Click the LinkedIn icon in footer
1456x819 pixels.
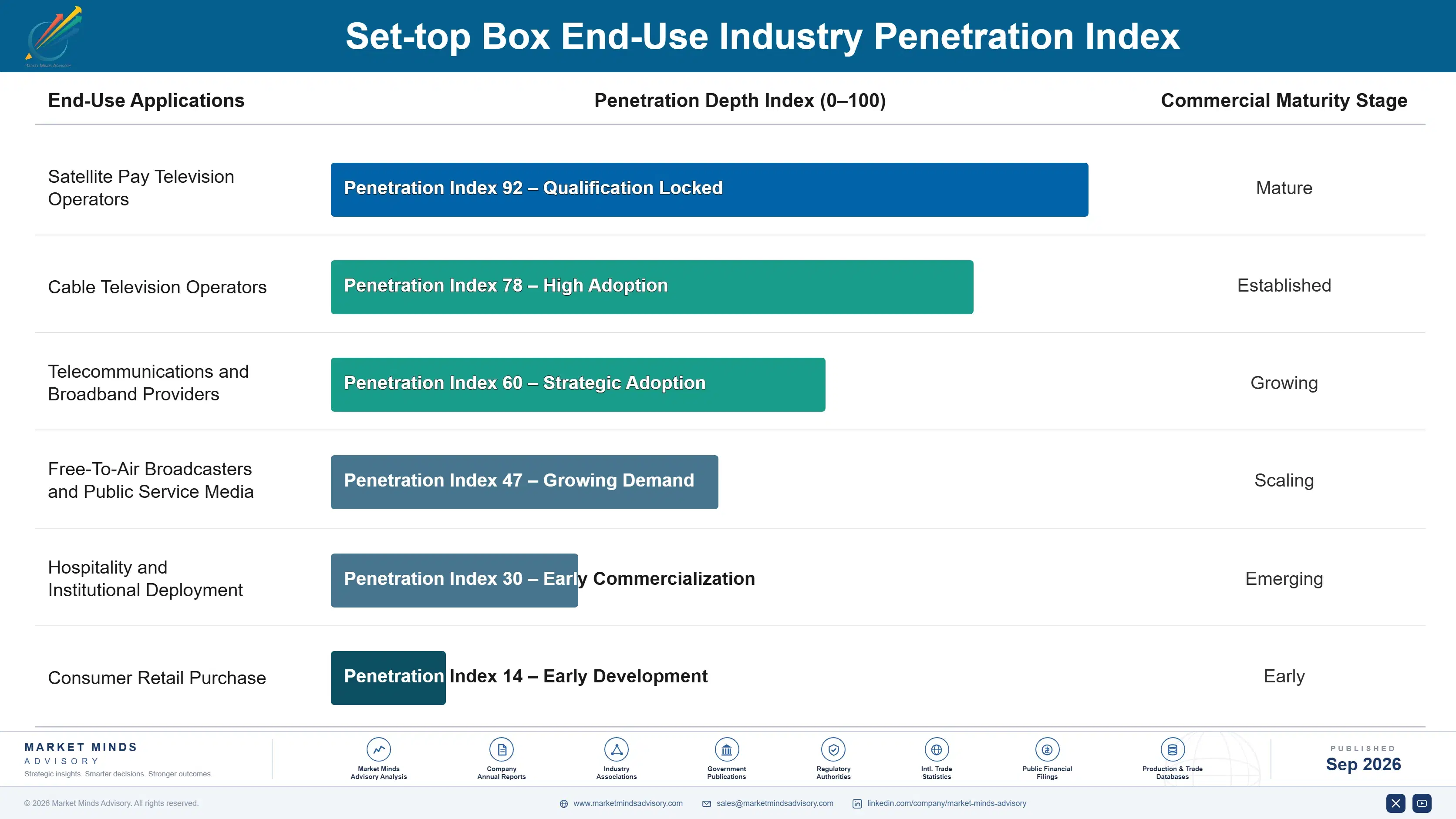tap(857, 804)
